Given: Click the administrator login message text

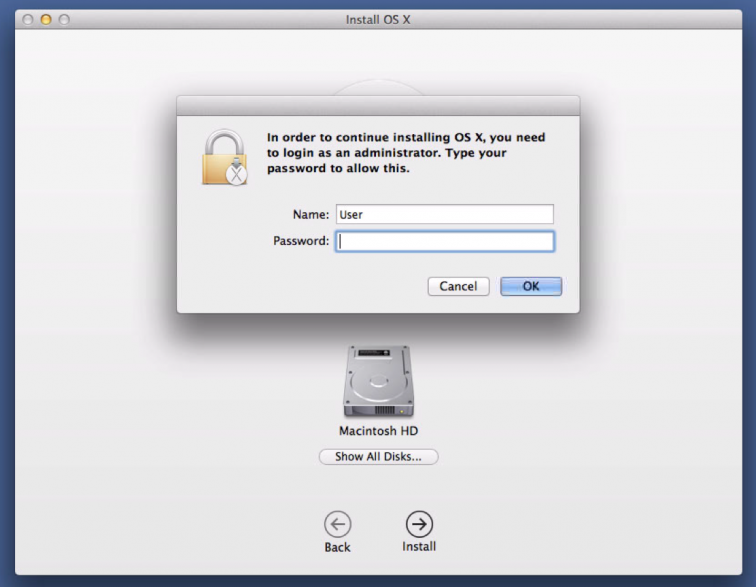Looking at the screenshot, I should (406, 152).
